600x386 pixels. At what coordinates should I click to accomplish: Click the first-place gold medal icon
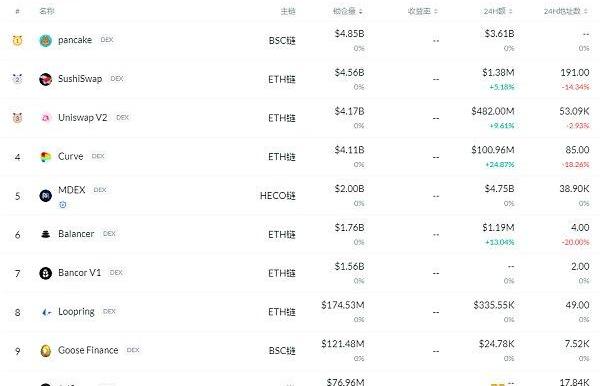click(17, 40)
